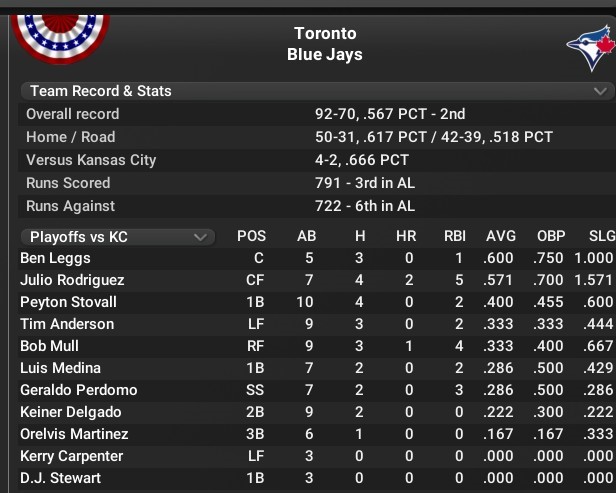This screenshot has width=616, height=493.
Task: Click the AB column header
Action: pyautogui.click(x=307, y=237)
